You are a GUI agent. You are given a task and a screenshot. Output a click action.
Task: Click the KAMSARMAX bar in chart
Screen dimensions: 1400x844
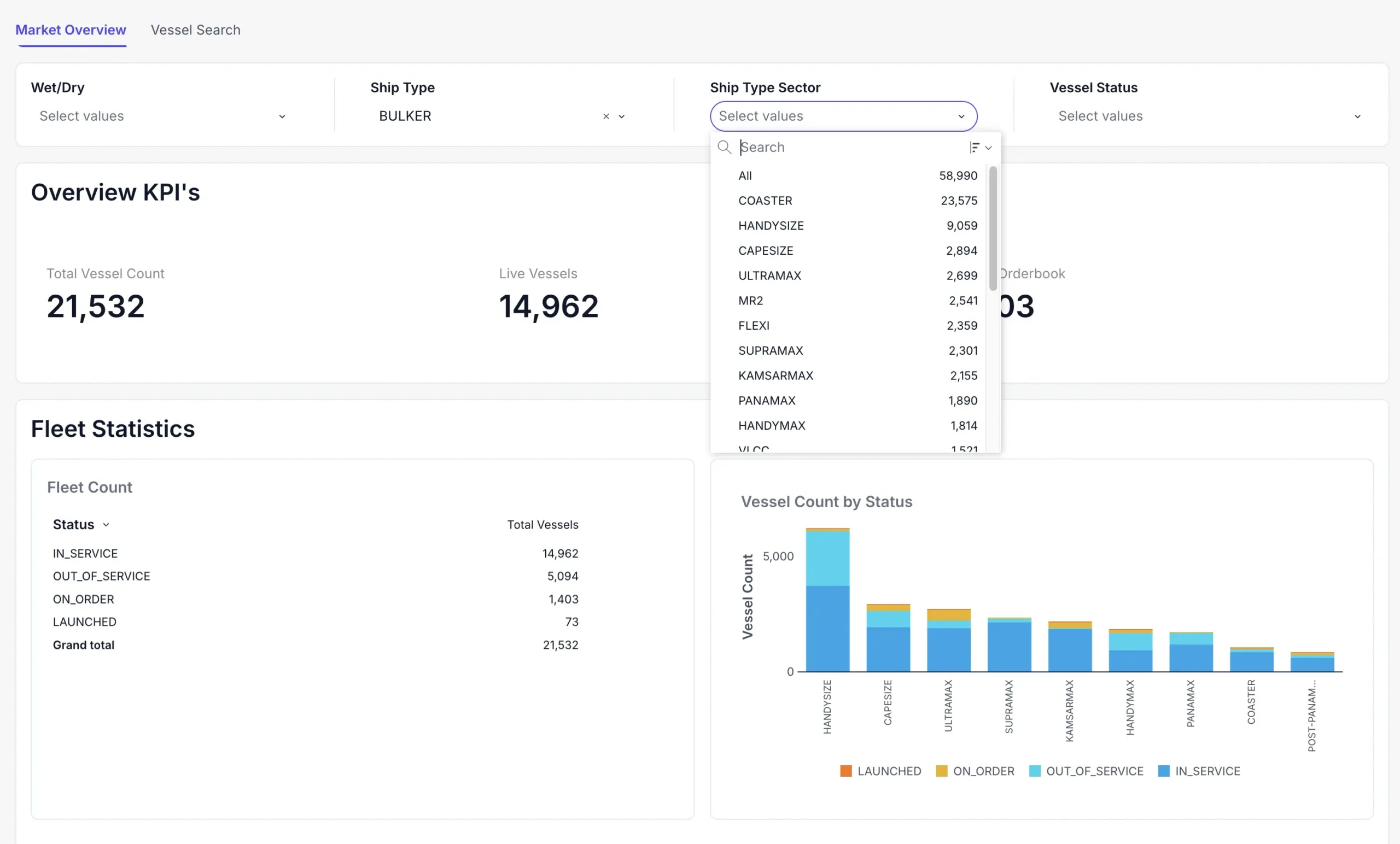1070,647
